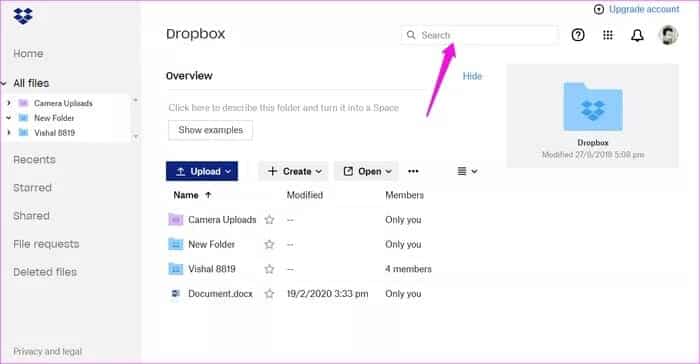
Task: Select Camera Uploads in sidebar tree
Action: tap(63, 103)
